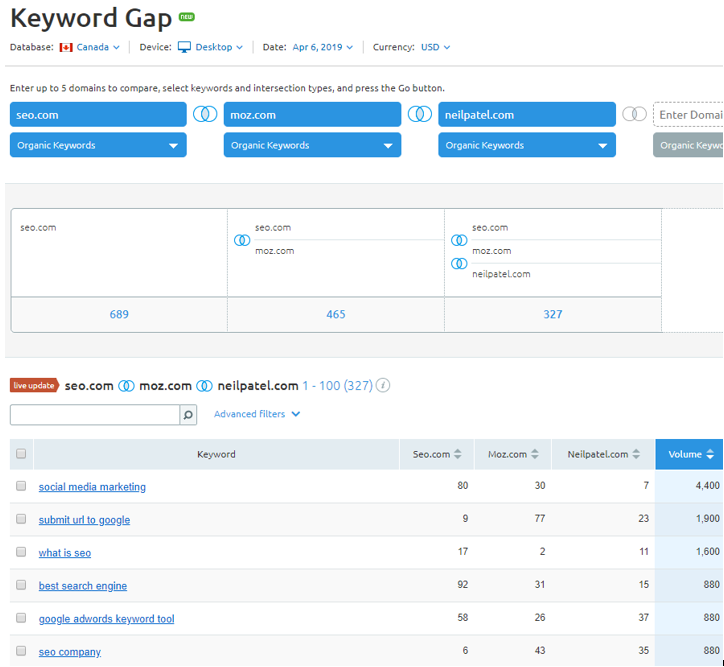The height and width of the screenshot is (667, 724).
Task: Click intersection icon above moz.com in third summary card
Action: (459, 240)
